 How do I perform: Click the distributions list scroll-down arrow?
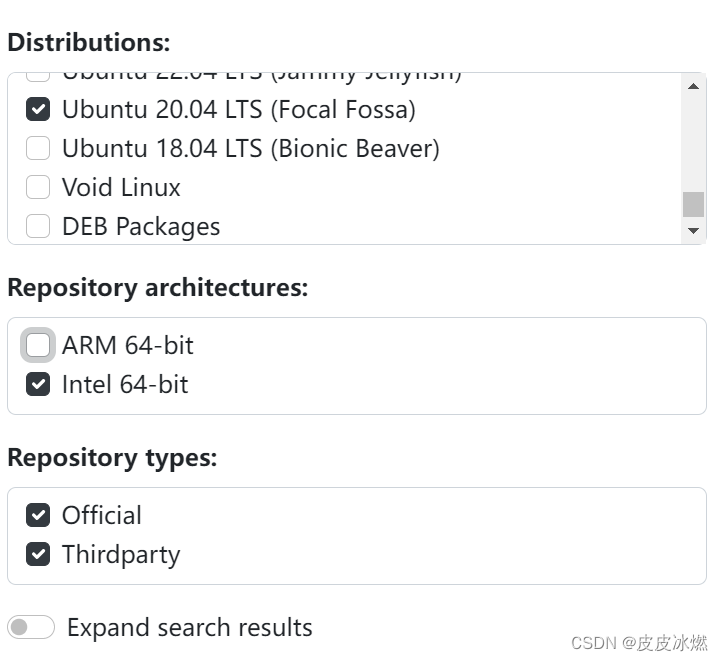click(693, 231)
